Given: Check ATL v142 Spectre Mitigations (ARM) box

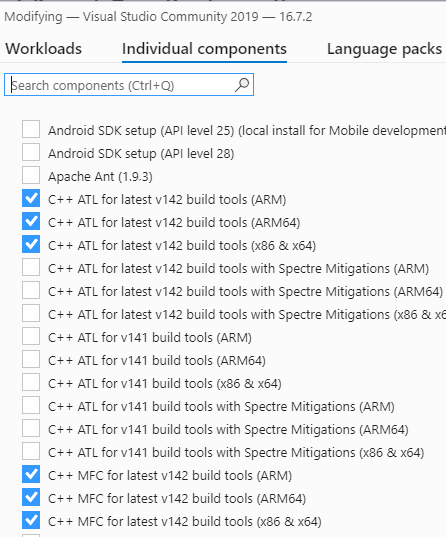Looking at the screenshot, I should (31, 267).
